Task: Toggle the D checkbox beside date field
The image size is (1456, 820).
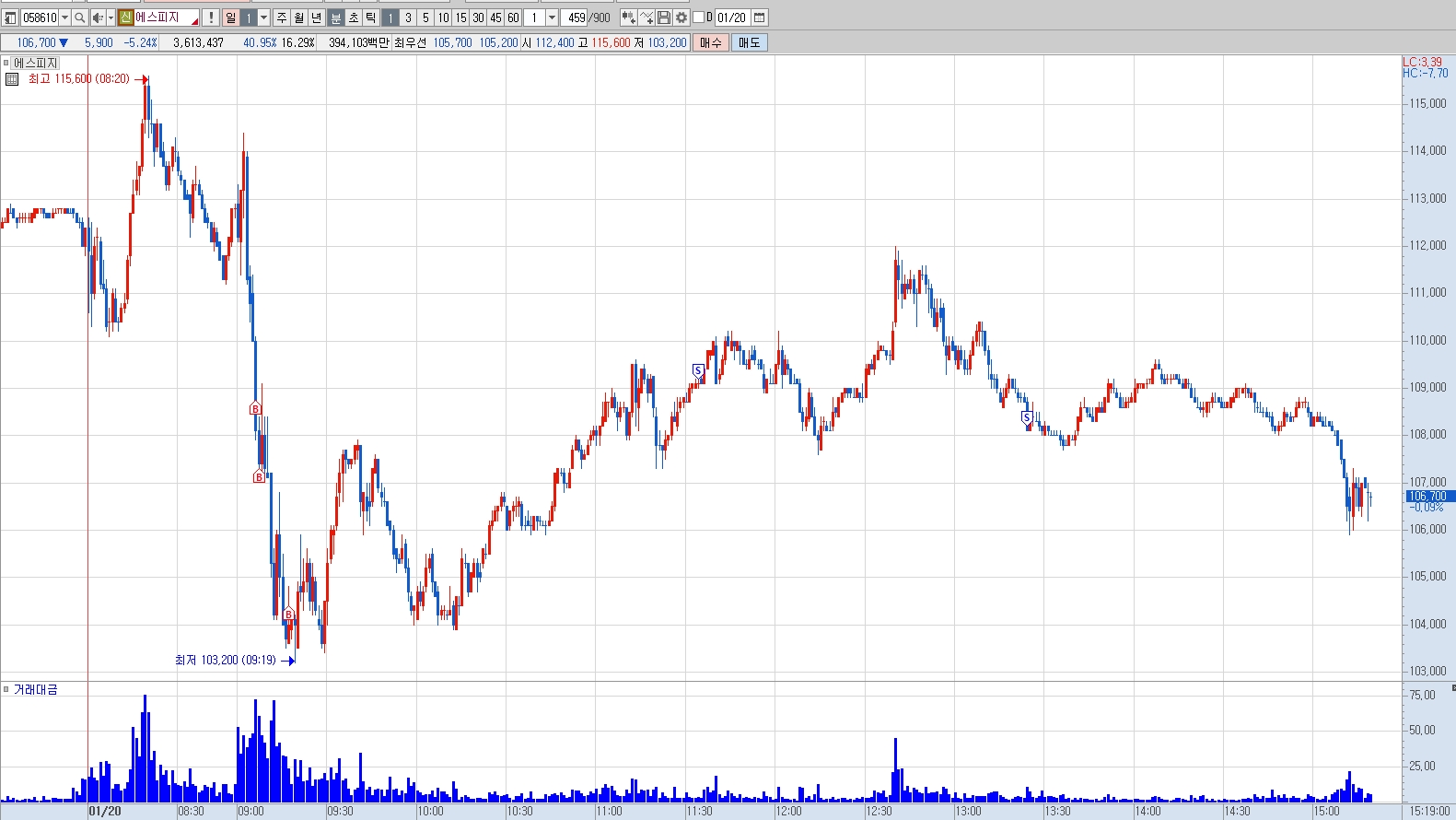Action: [x=698, y=18]
